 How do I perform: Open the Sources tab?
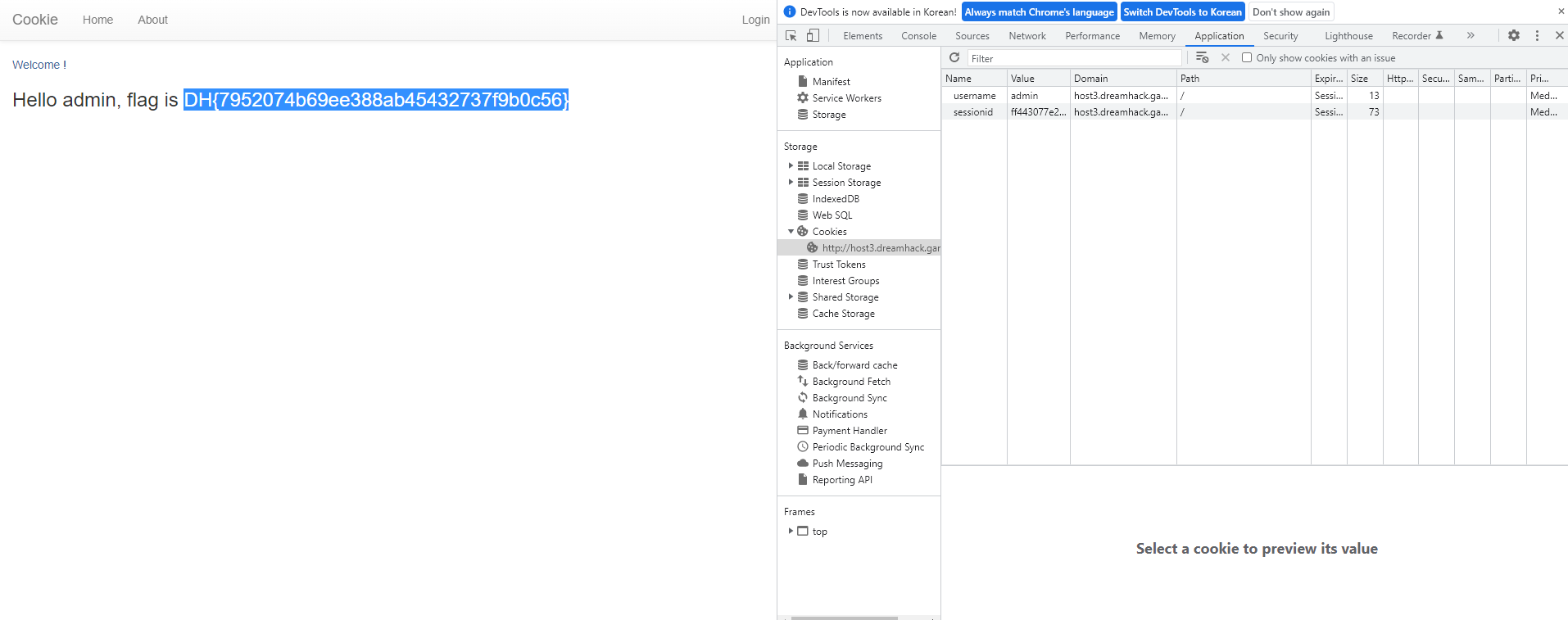tap(972, 35)
